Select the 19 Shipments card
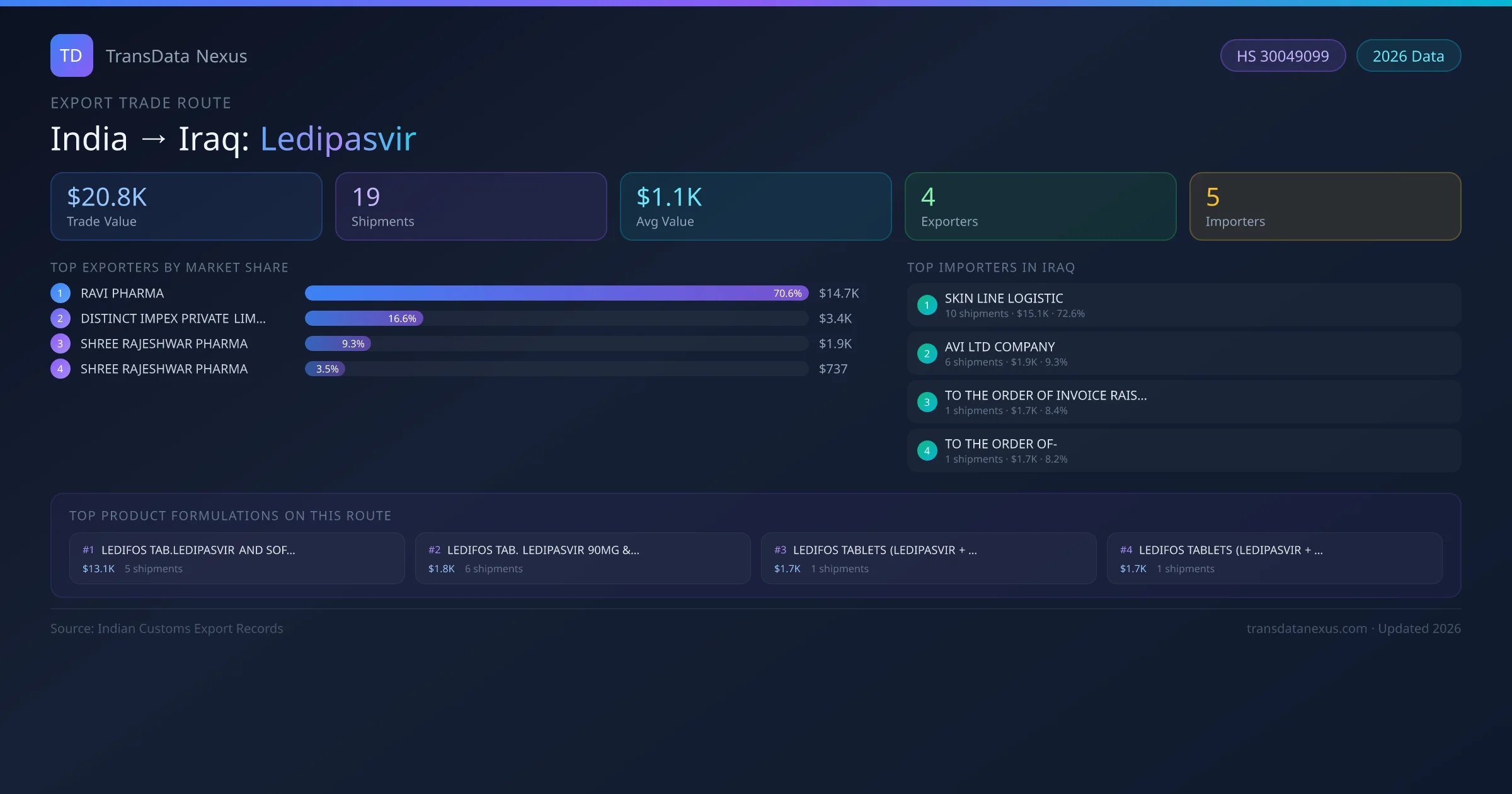Image resolution: width=1512 pixels, height=794 pixels. coord(471,207)
